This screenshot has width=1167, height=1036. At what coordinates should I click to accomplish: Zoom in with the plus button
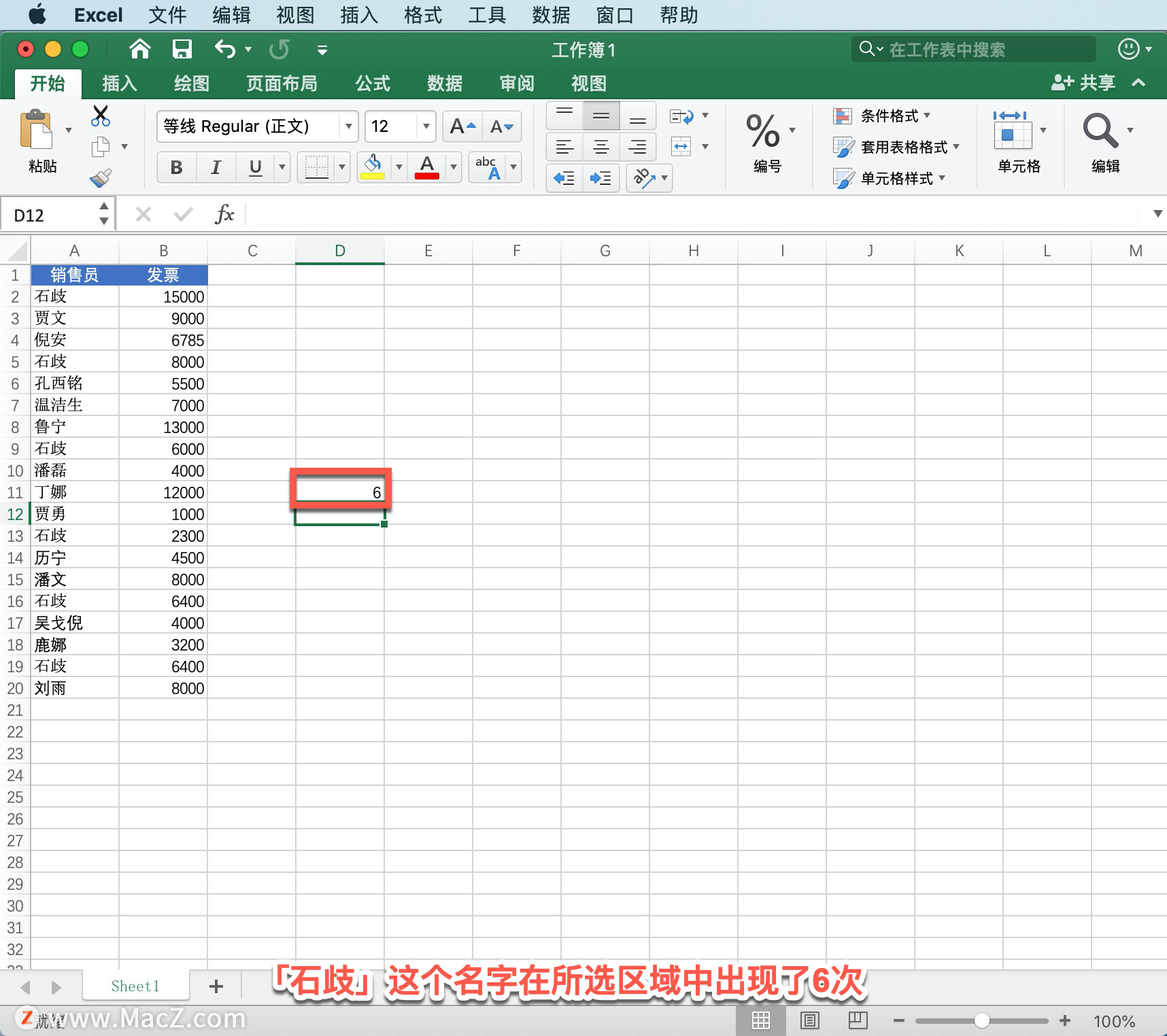1065,1020
